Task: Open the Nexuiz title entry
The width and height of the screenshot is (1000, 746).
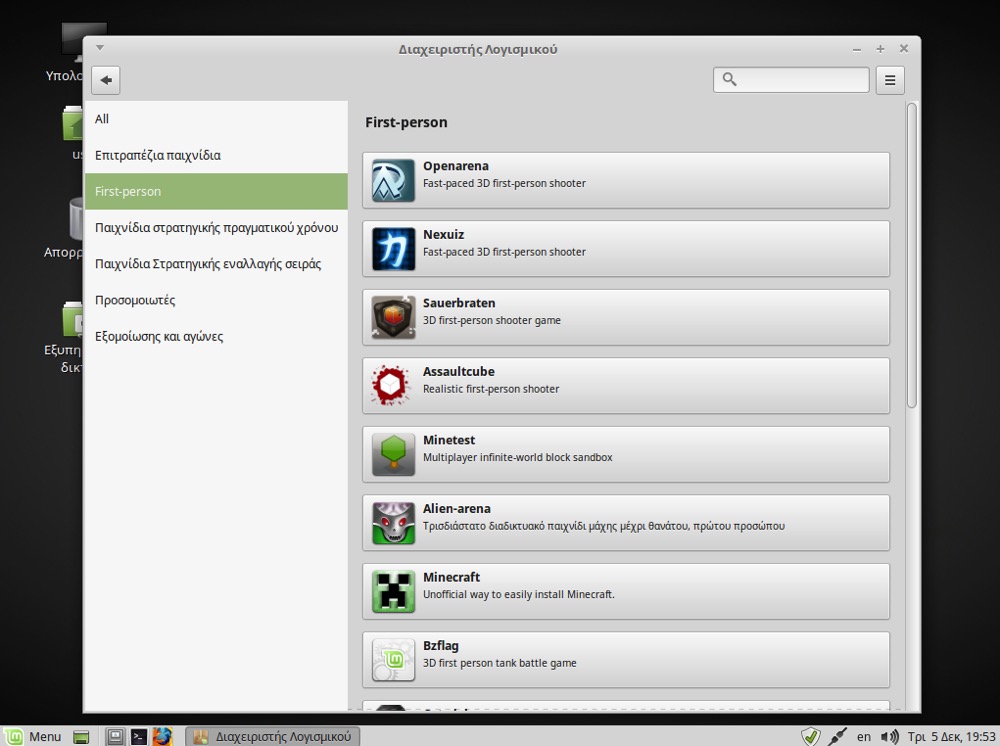Action: (443, 234)
